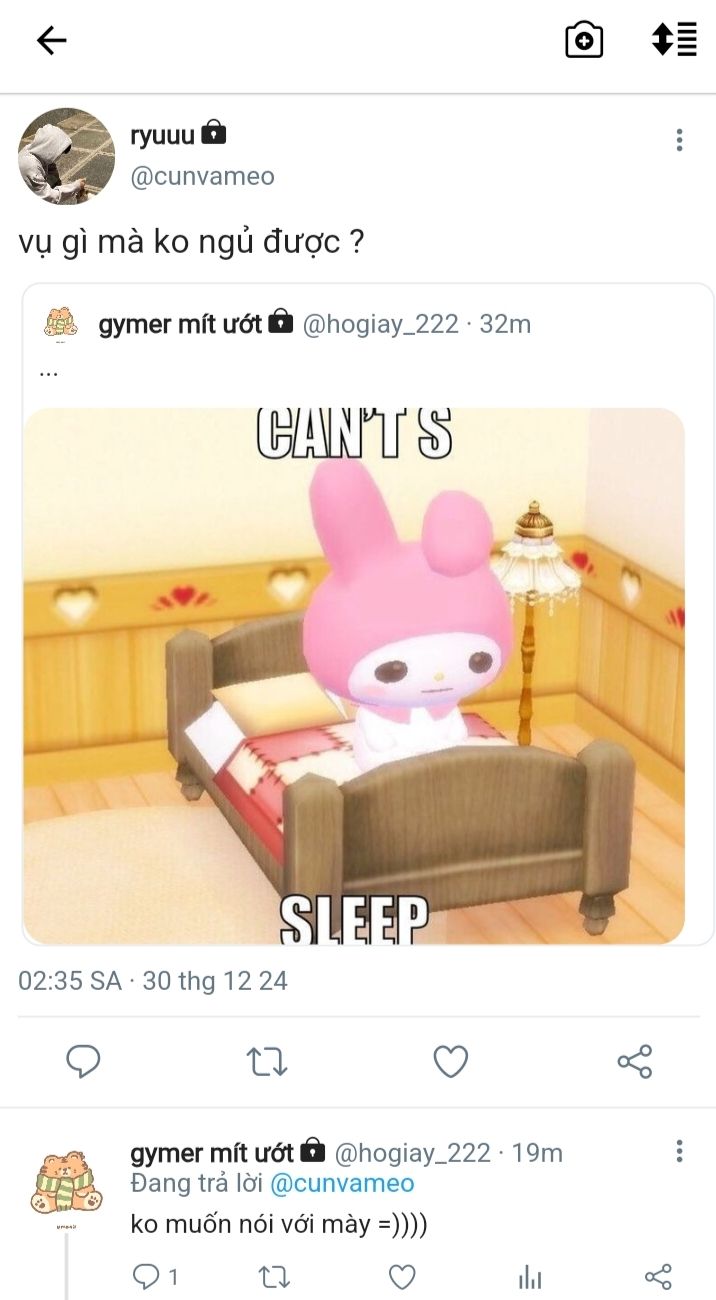Screen dimensions: 716x1300
Task: Tap the camera screenshot icon
Action: (x=584, y=40)
